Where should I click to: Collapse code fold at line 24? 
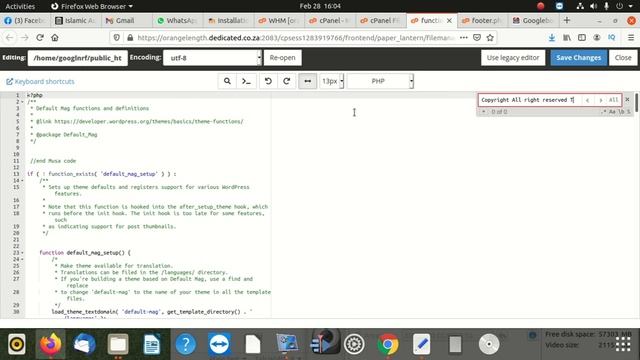click(x=22, y=259)
